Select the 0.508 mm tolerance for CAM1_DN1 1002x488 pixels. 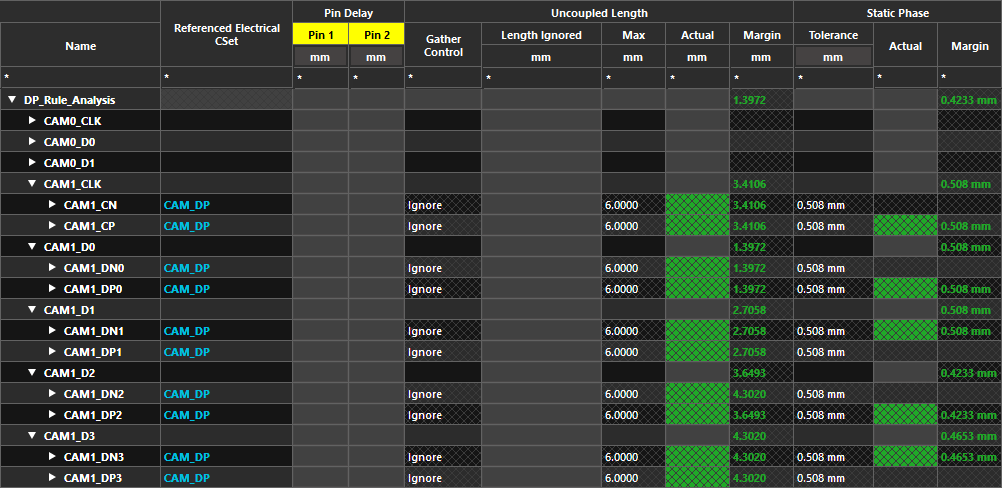pos(833,331)
